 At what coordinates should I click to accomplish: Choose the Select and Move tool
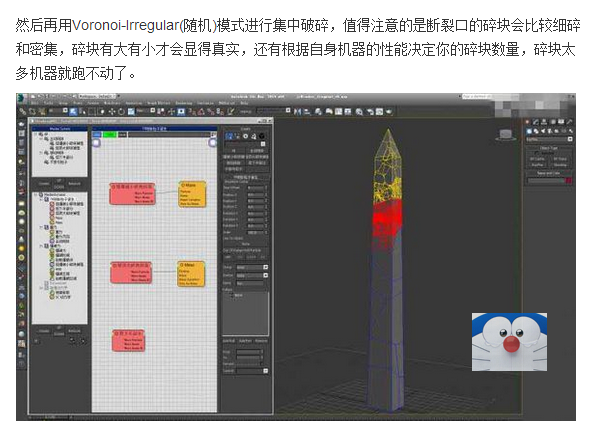coord(112,111)
